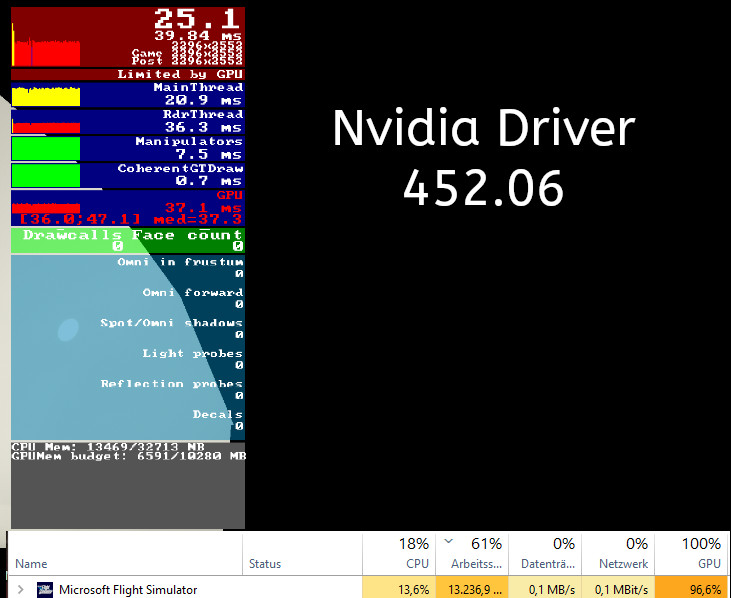Click the yellow MainThread timing graph

(x=46, y=96)
